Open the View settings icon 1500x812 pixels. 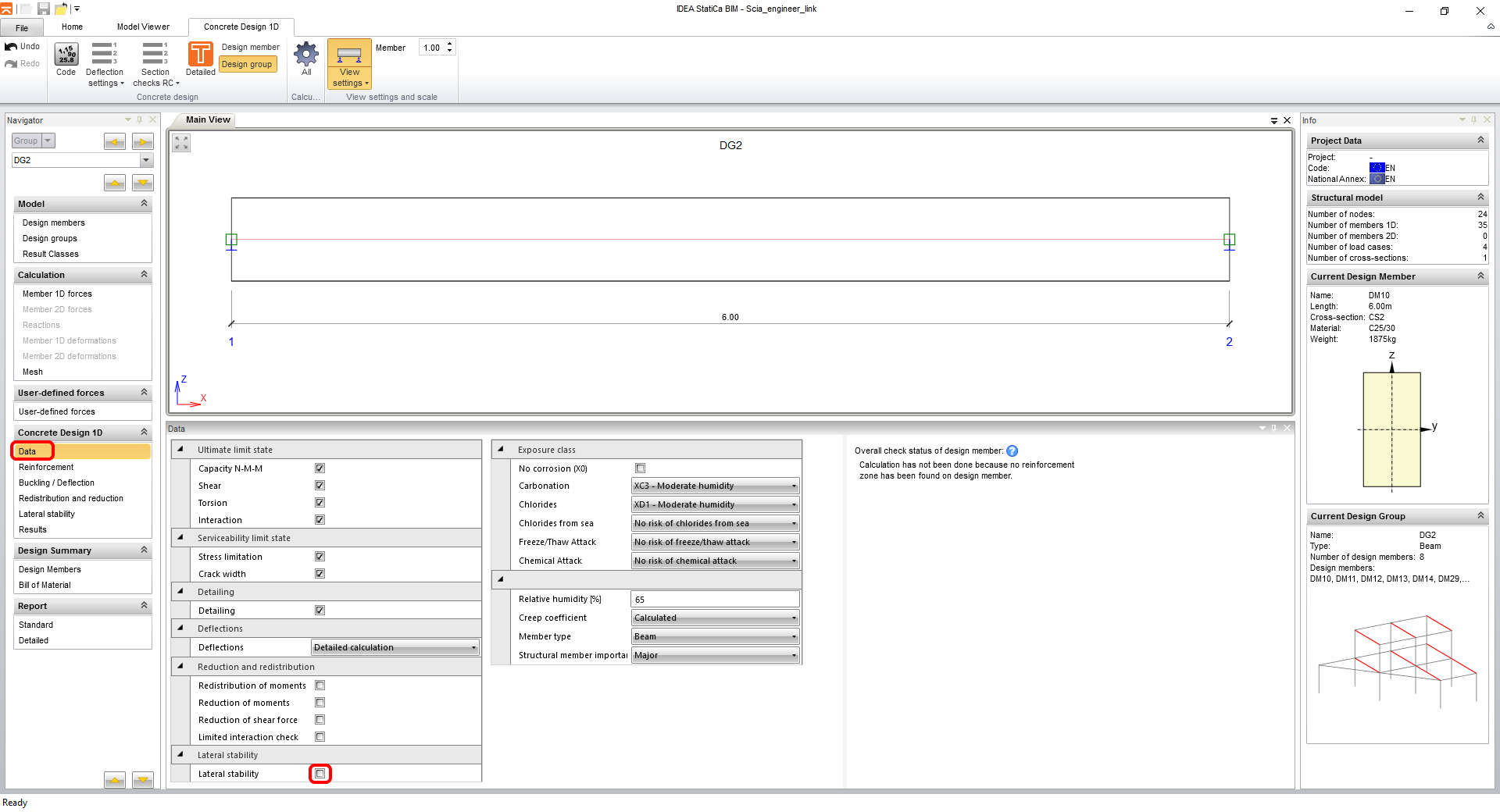(x=349, y=62)
